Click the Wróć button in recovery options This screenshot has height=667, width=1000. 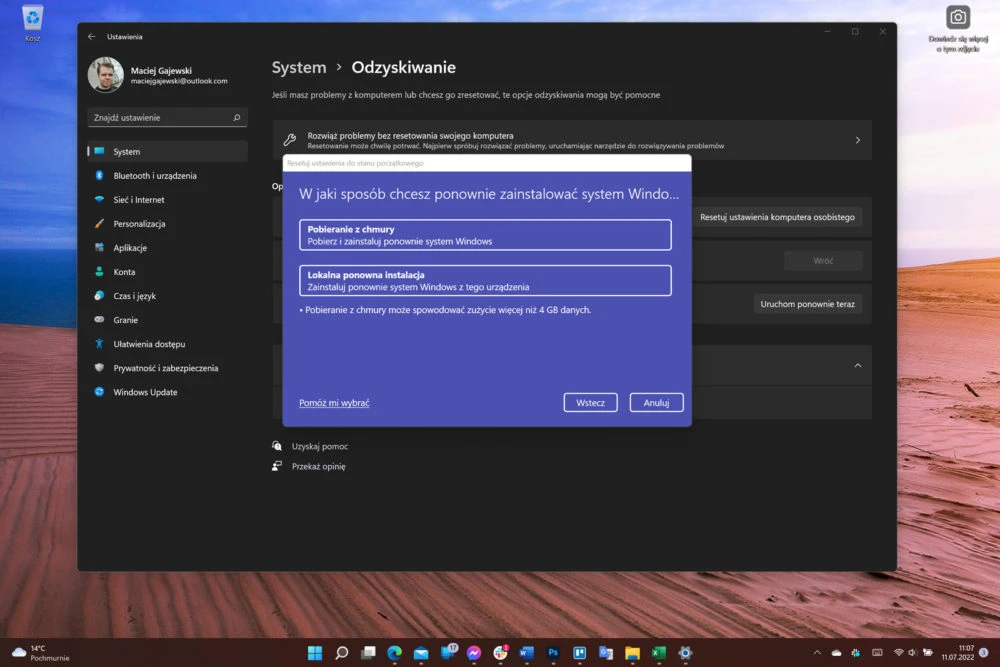click(823, 260)
